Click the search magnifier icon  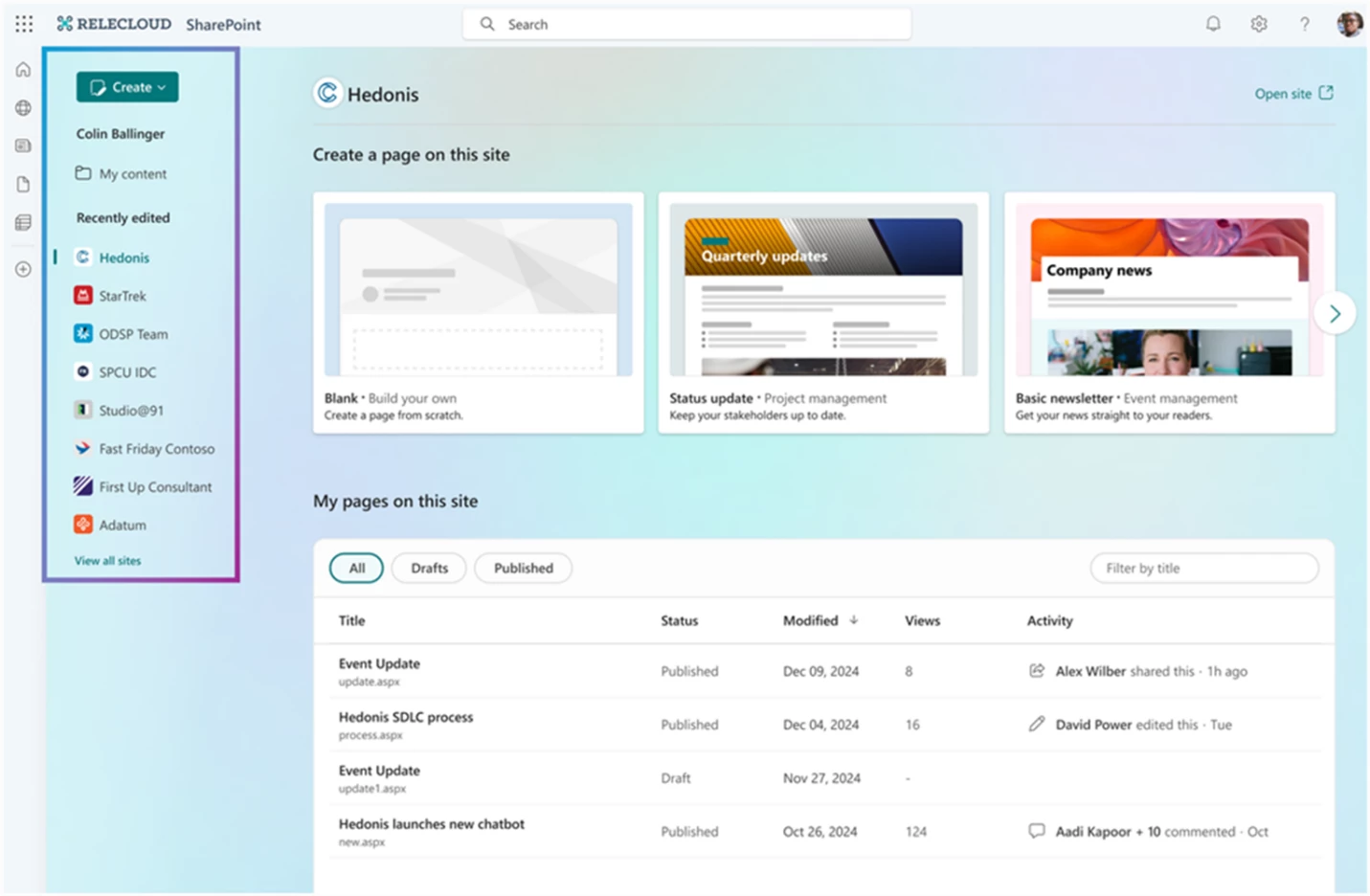click(x=487, y=24)
